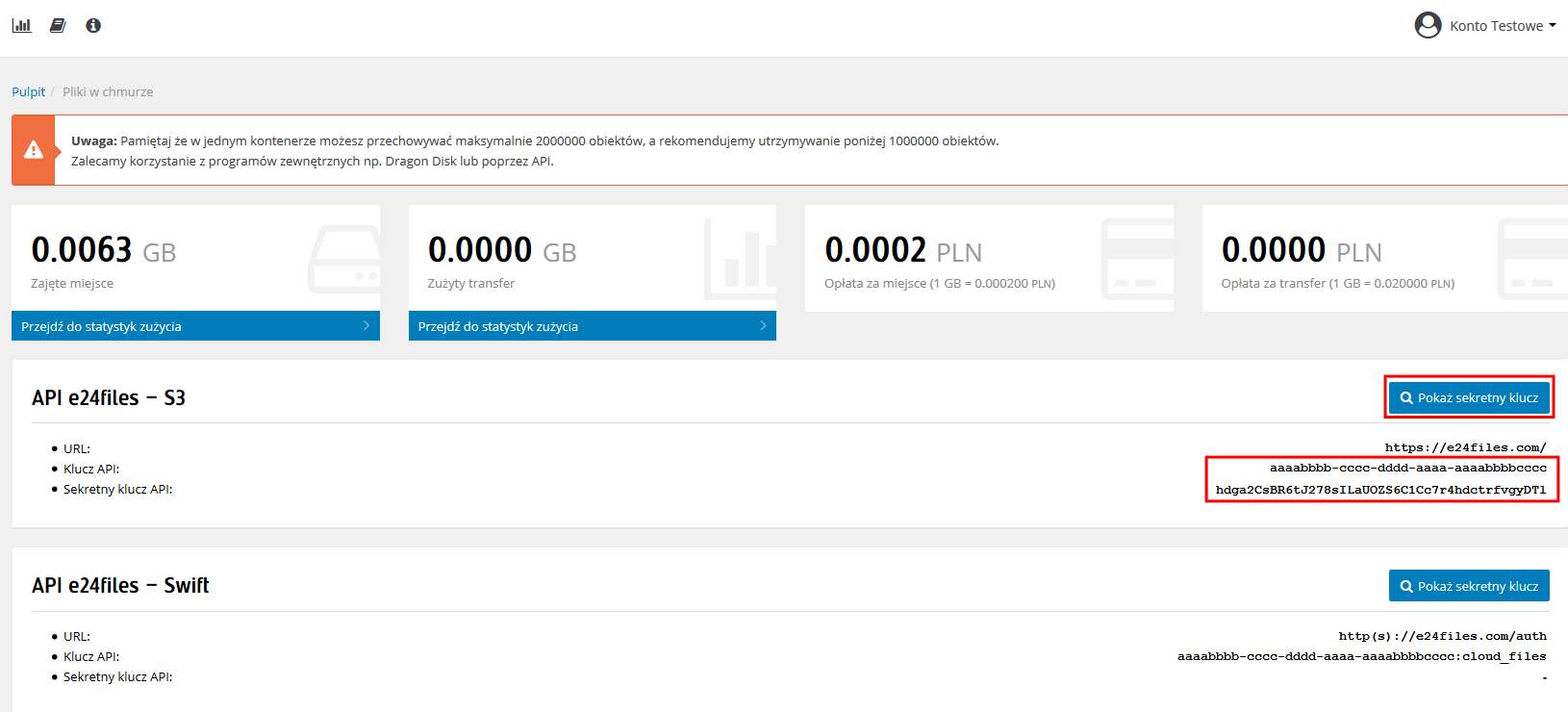Click the Uwaga warning message text
The image size is (1568, 712).
[x=535, y=151]
